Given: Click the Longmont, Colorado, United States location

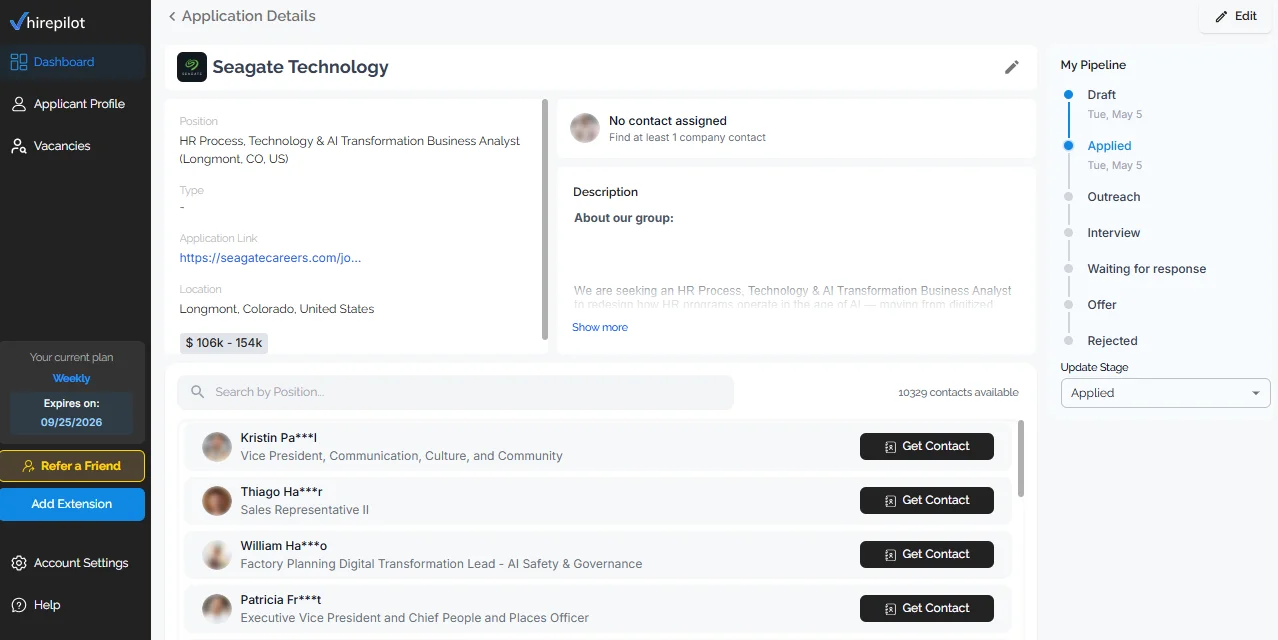Looking at the screenshot, I should 277,309.
